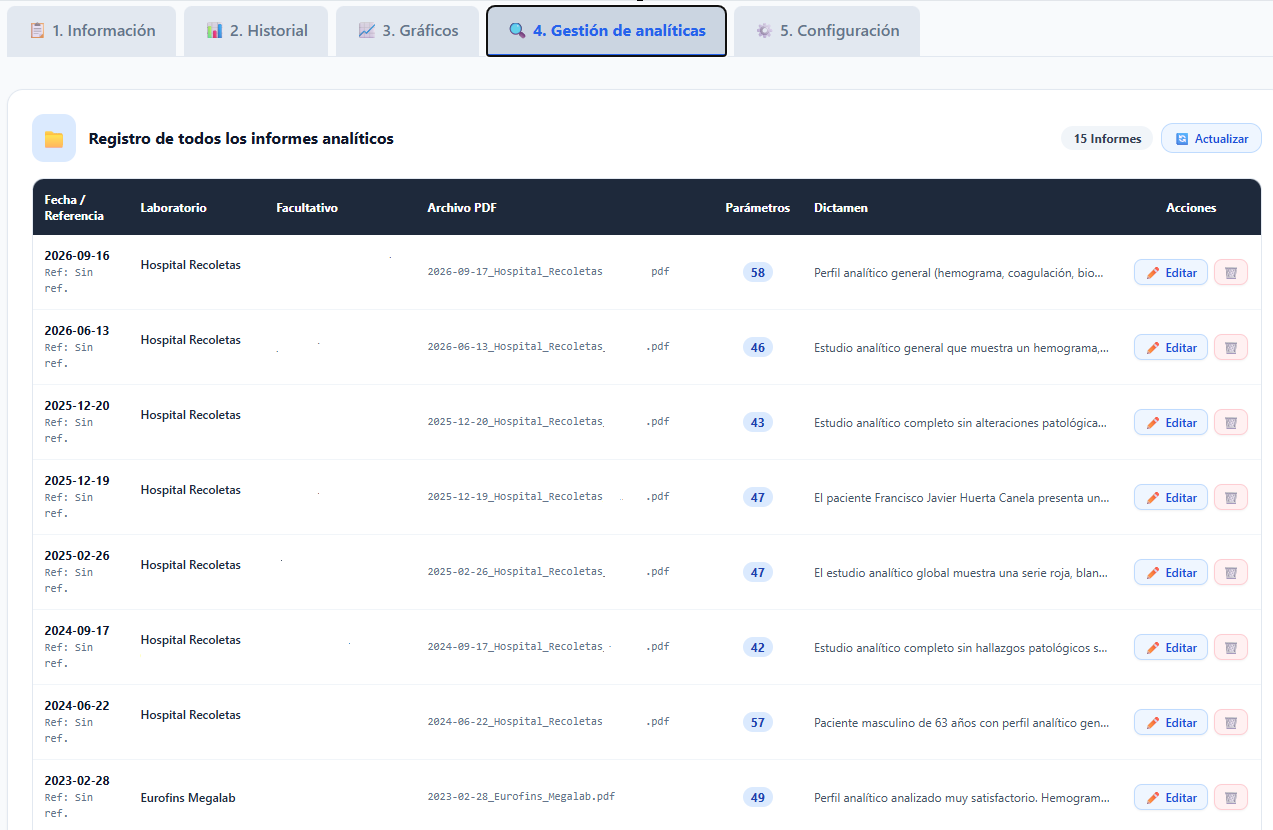This screenshot has width=1273, height=830.
Task: Edit the 2025-12-19 report
Action: tap(1171, 498)
